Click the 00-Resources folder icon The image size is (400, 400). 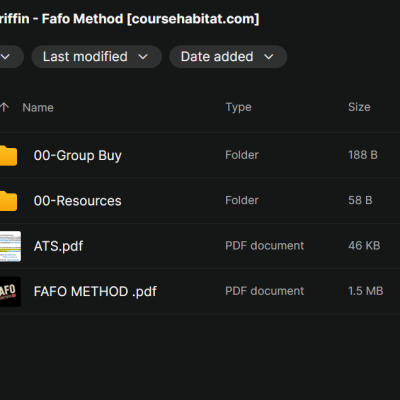click(8, 201)
